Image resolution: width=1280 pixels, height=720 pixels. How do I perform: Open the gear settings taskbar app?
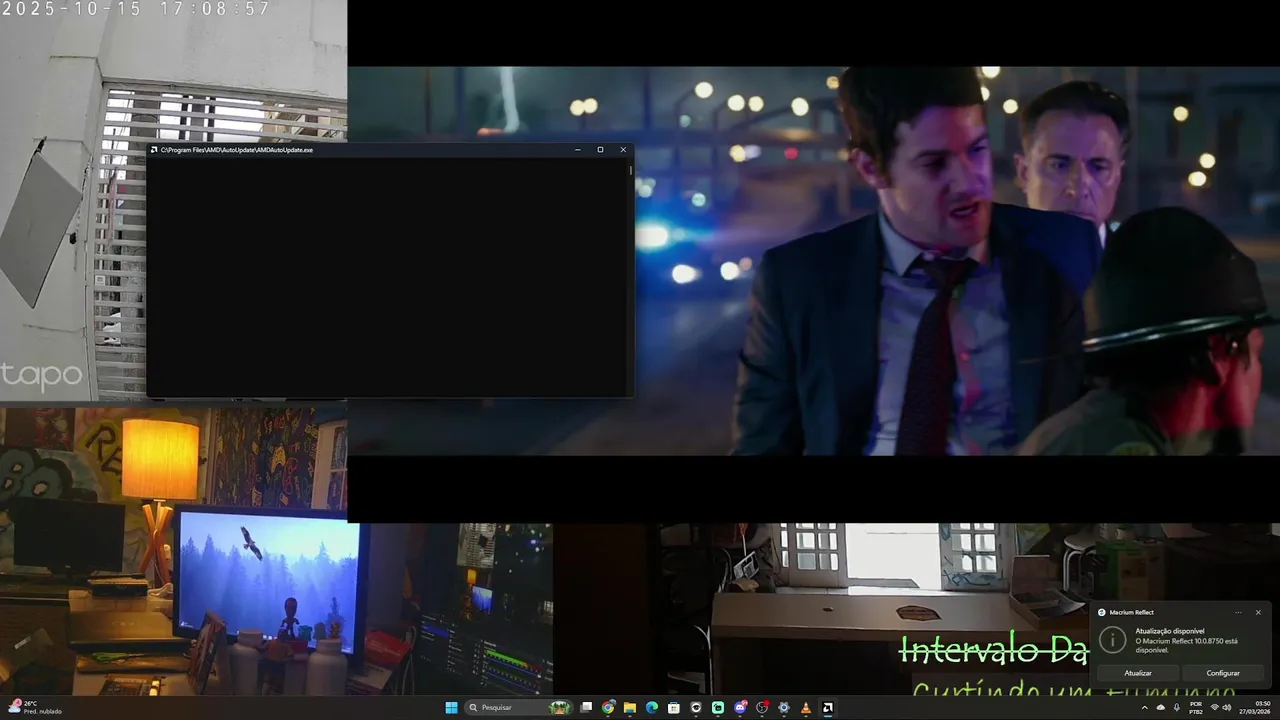point(784,708)
